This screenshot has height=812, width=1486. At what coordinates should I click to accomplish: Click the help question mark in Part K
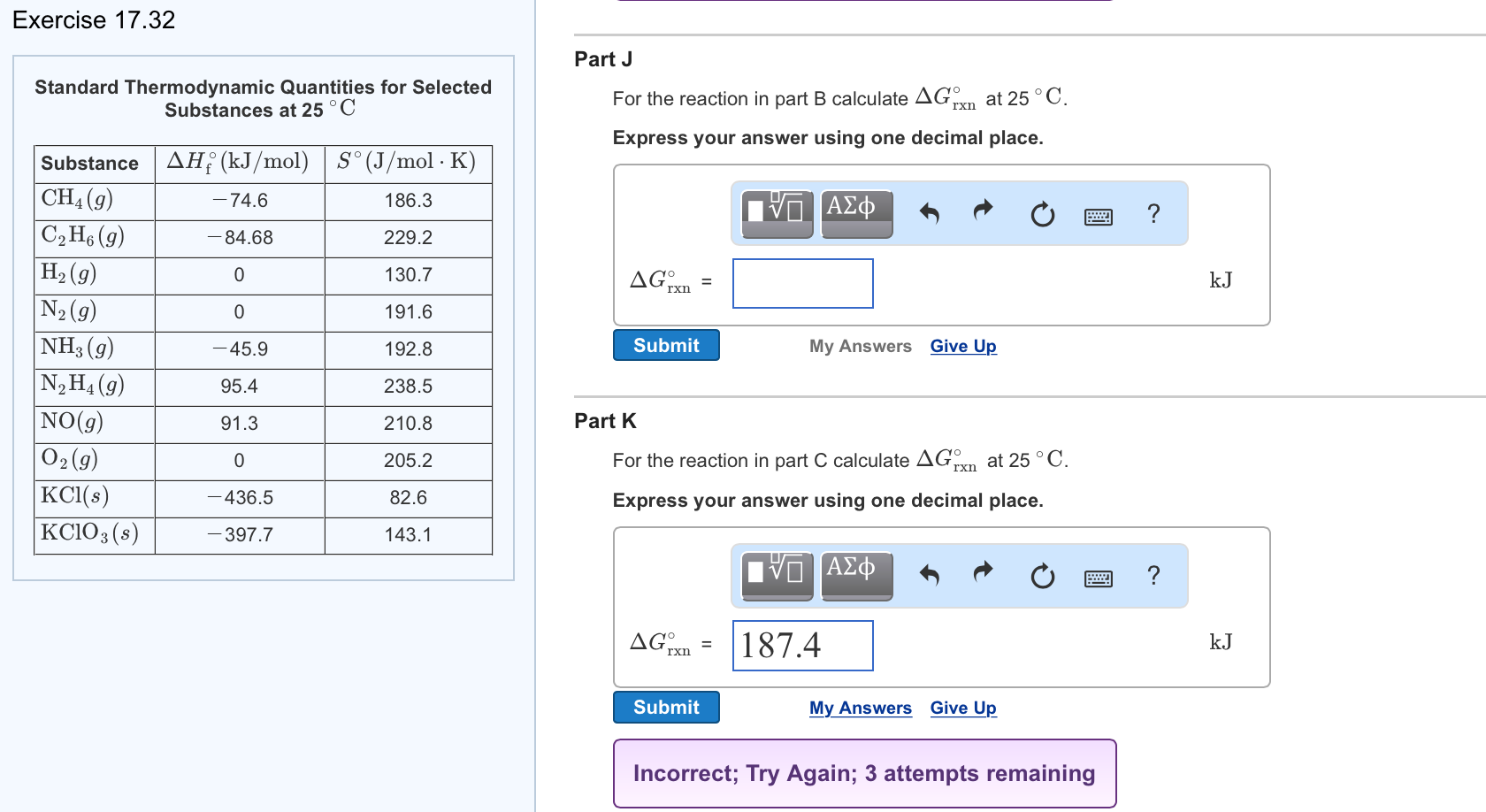tap(1153, 575)
